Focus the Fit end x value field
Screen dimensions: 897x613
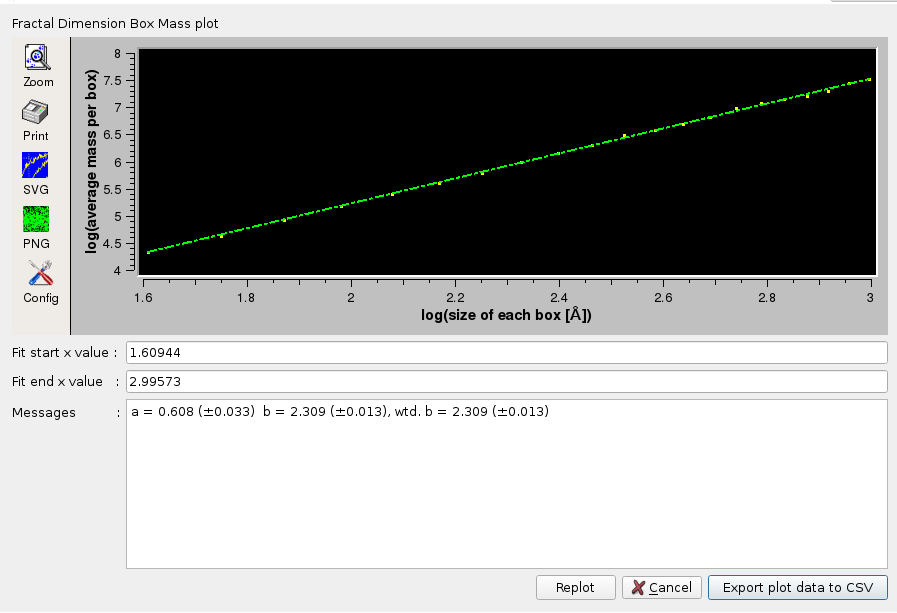pos(506,382)
